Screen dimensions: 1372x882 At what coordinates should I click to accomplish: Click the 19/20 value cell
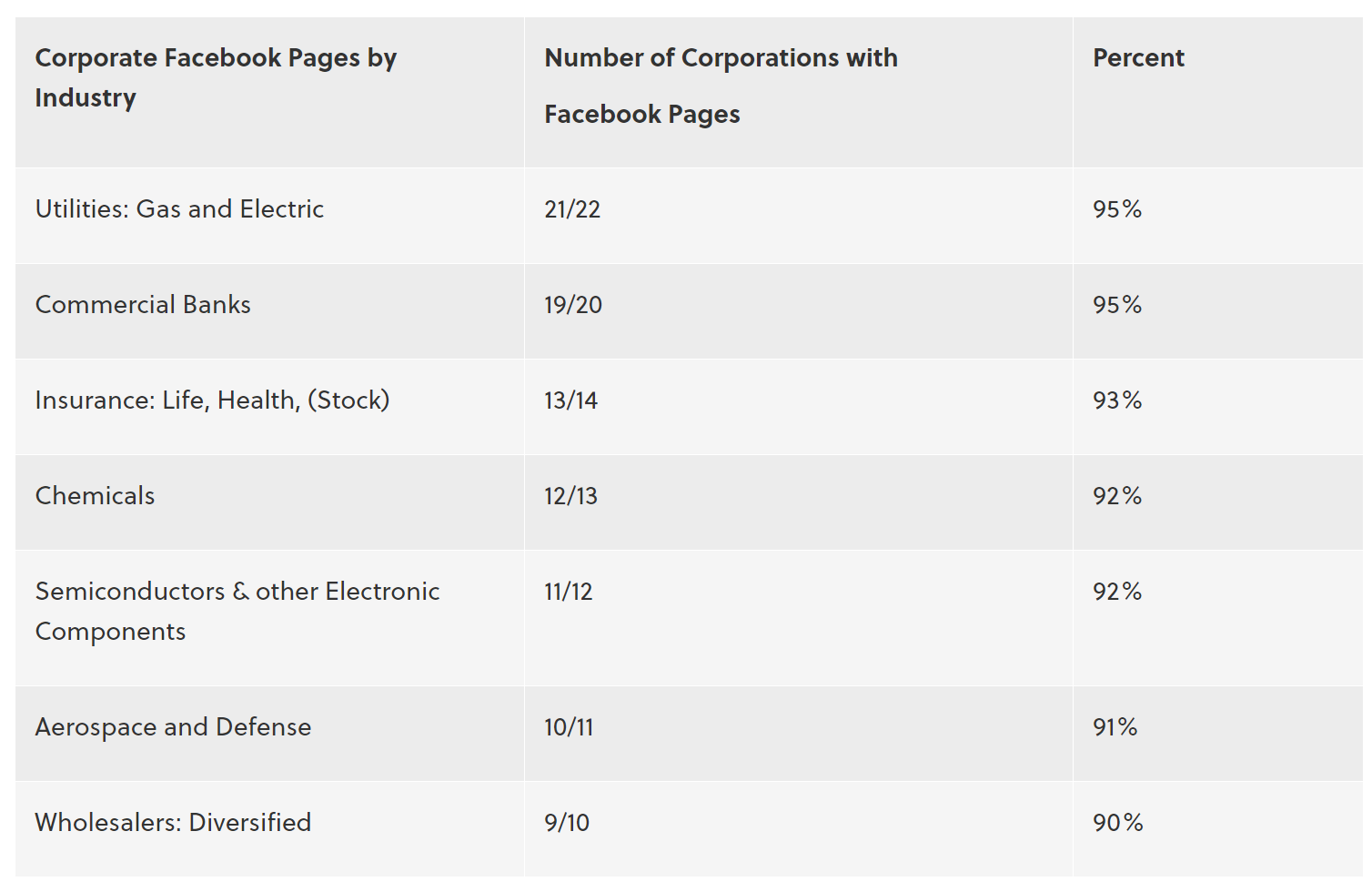(x=573, y=305)
